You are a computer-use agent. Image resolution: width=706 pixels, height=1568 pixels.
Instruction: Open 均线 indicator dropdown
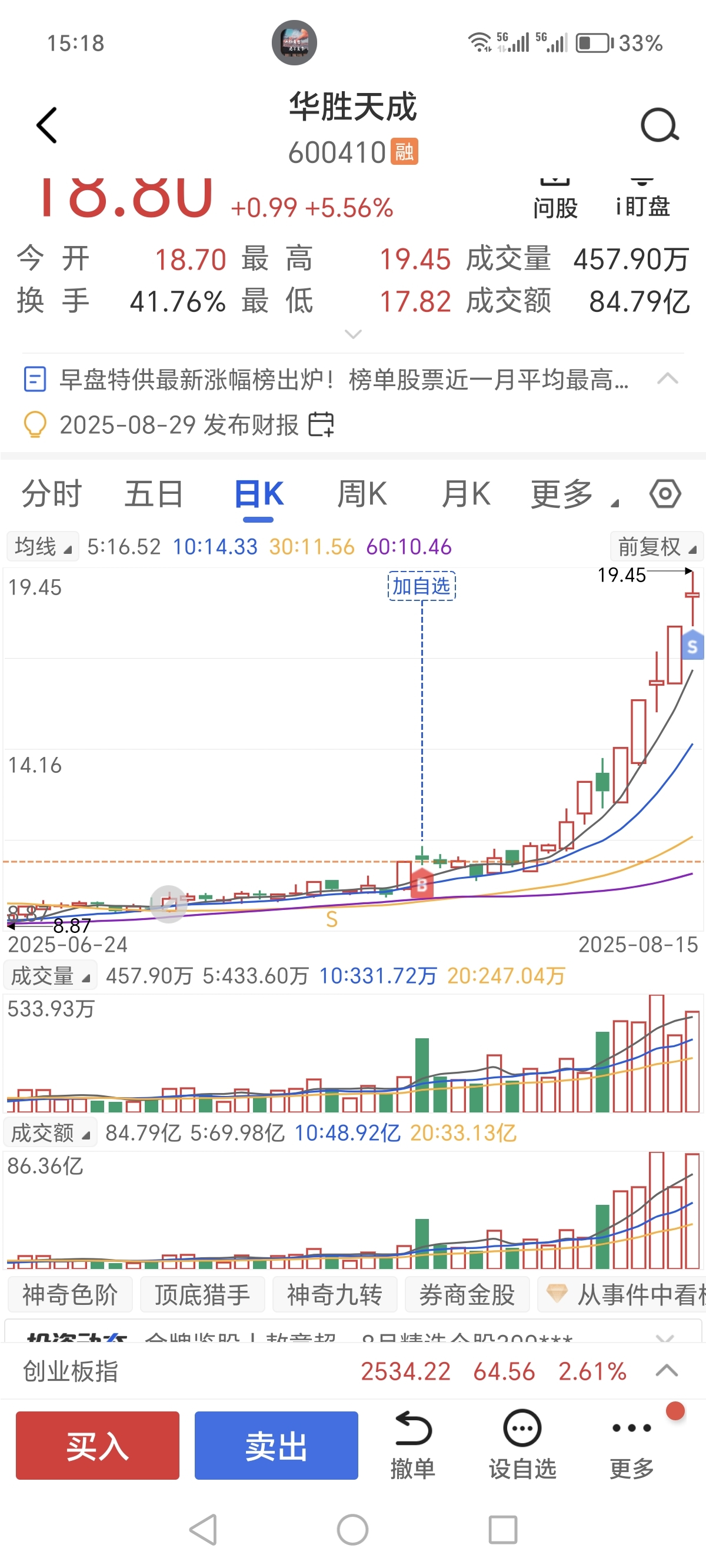(42, 546)
